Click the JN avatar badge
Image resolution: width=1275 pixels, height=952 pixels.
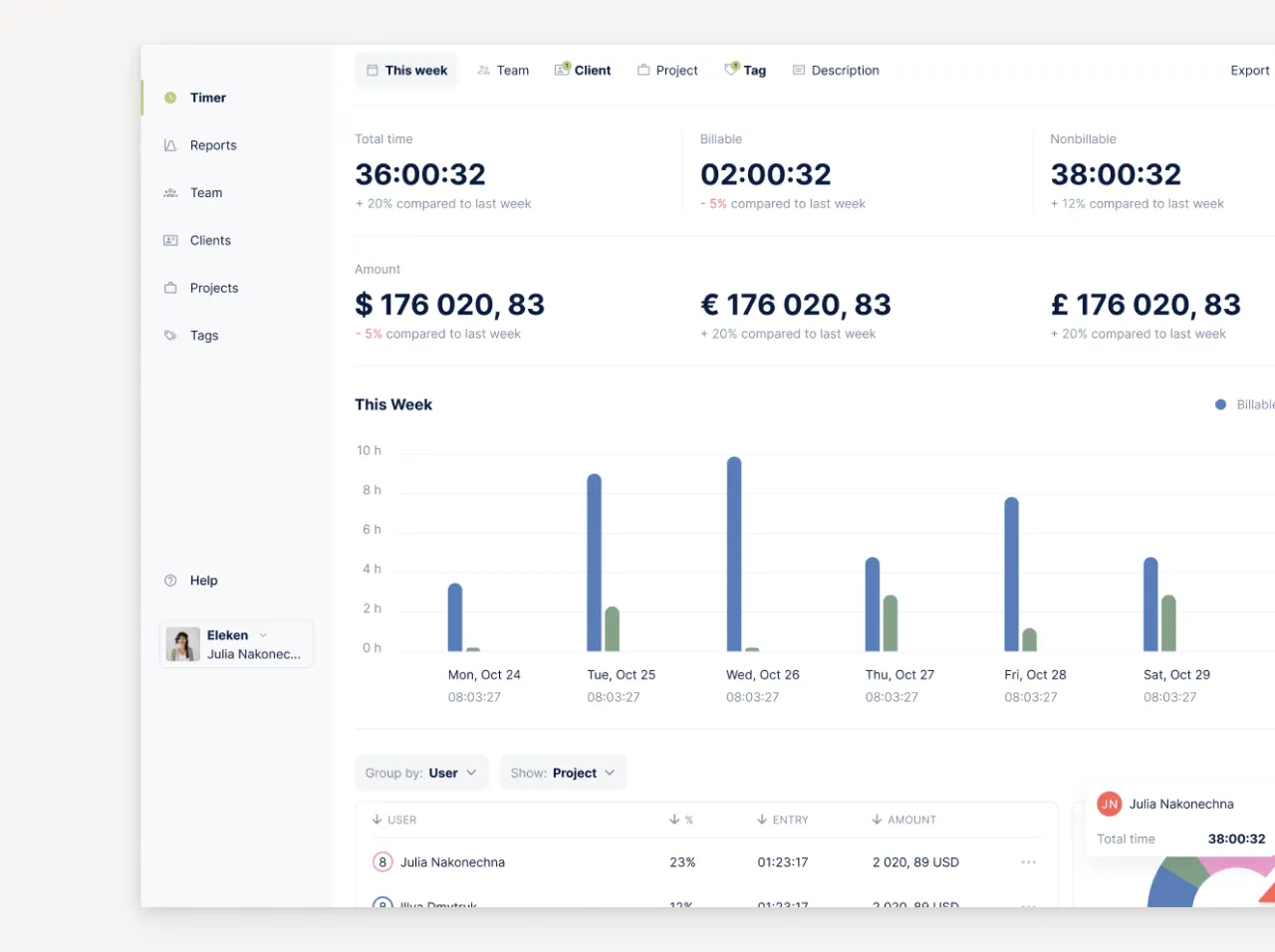[x=1109, y=804]
